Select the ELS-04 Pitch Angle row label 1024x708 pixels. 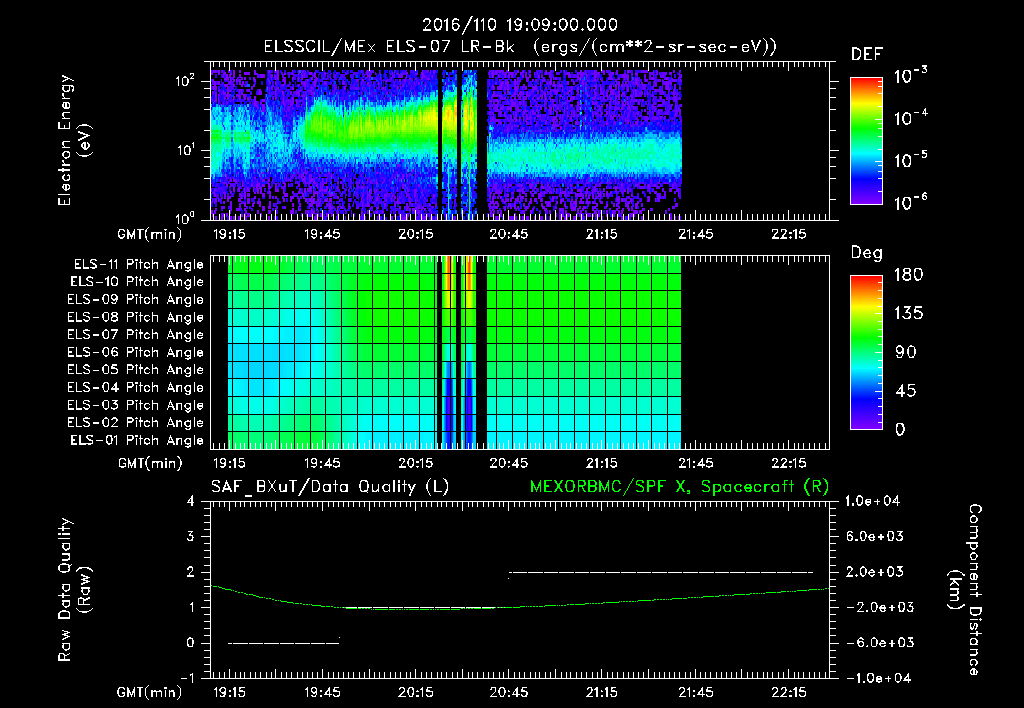click(x=136, y=387)
